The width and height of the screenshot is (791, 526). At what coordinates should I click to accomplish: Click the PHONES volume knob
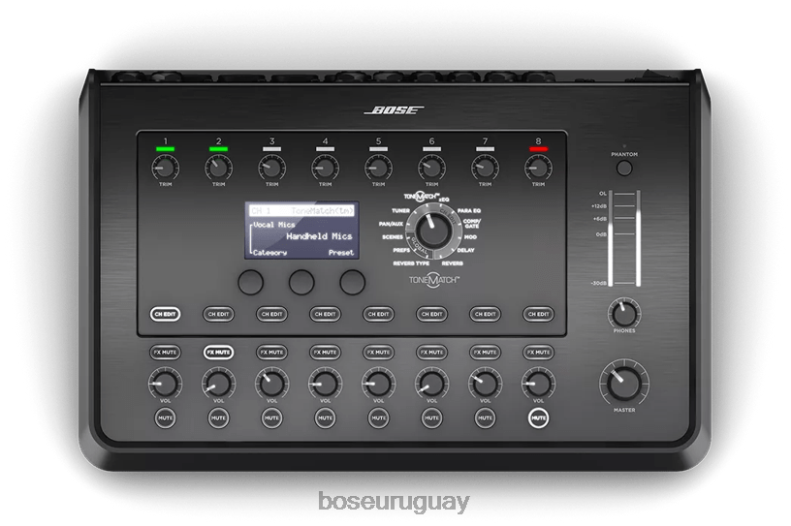[624, 314]
